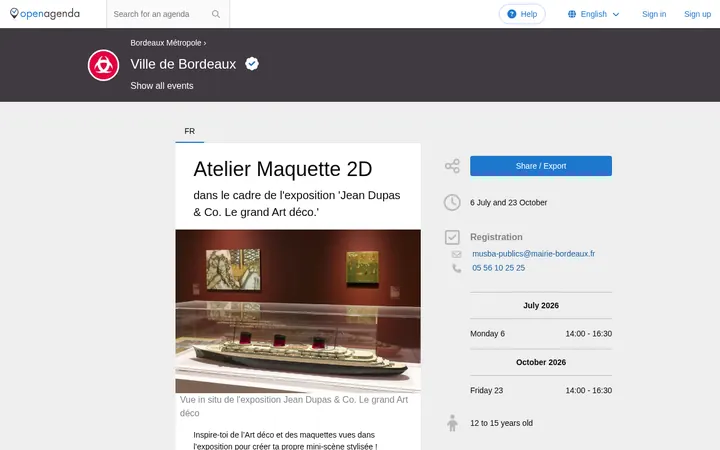Image resolution: width=720 pixels, height=450 pixels.
Task: Open the ocean liner model exhibition photo
Action: (x=298, y=311)
